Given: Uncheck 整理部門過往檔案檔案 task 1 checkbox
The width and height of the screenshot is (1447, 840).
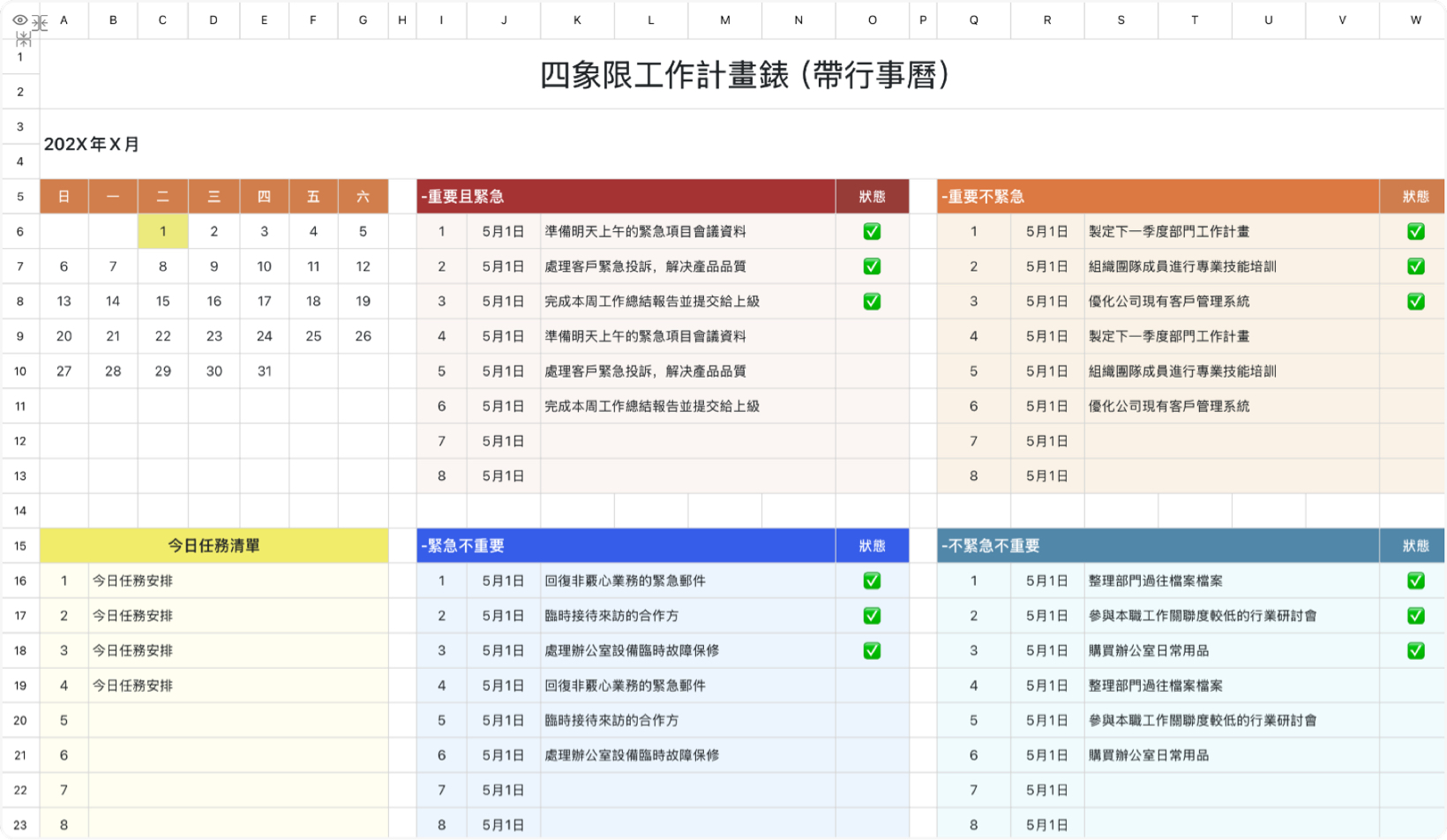Looking at the screenshot, I should point(1415,581).
